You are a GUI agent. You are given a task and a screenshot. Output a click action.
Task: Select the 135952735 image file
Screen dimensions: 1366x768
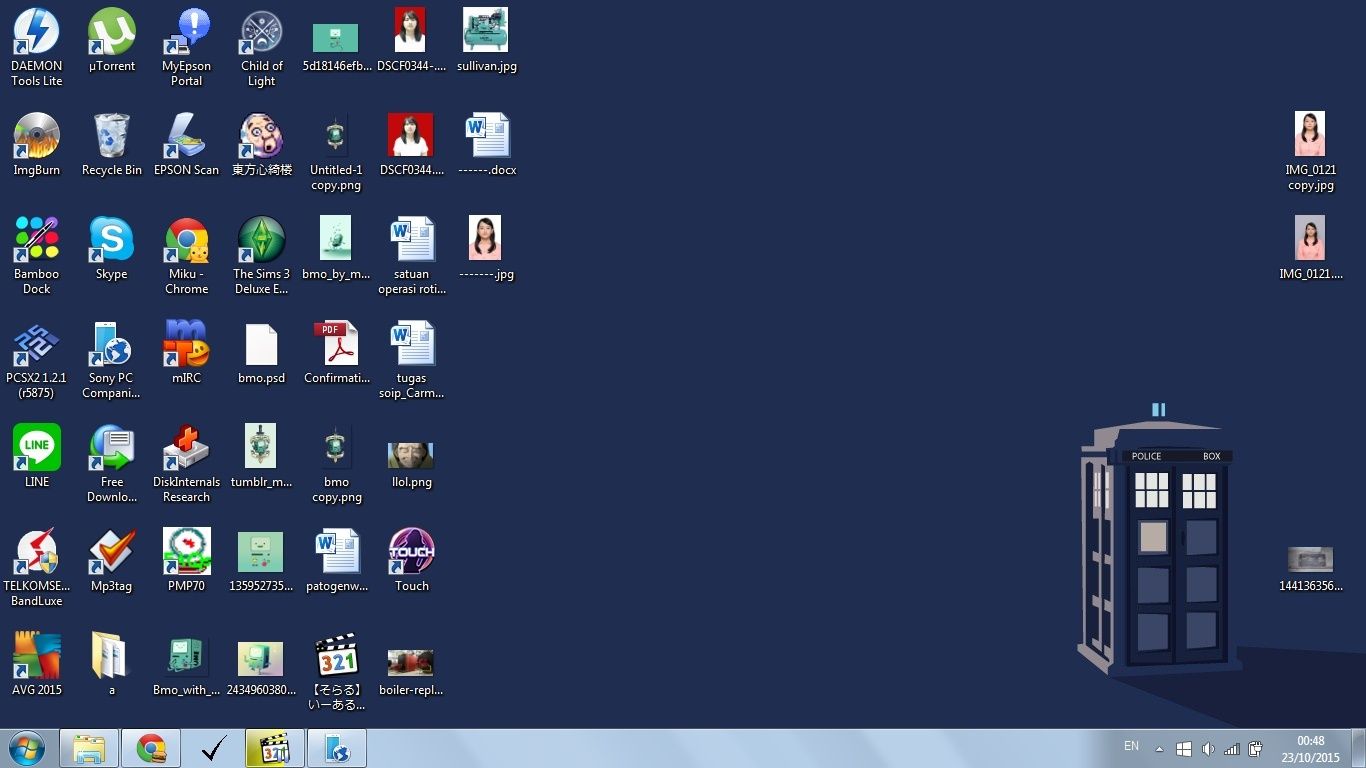pyautogui.click(x=262, y=561)
